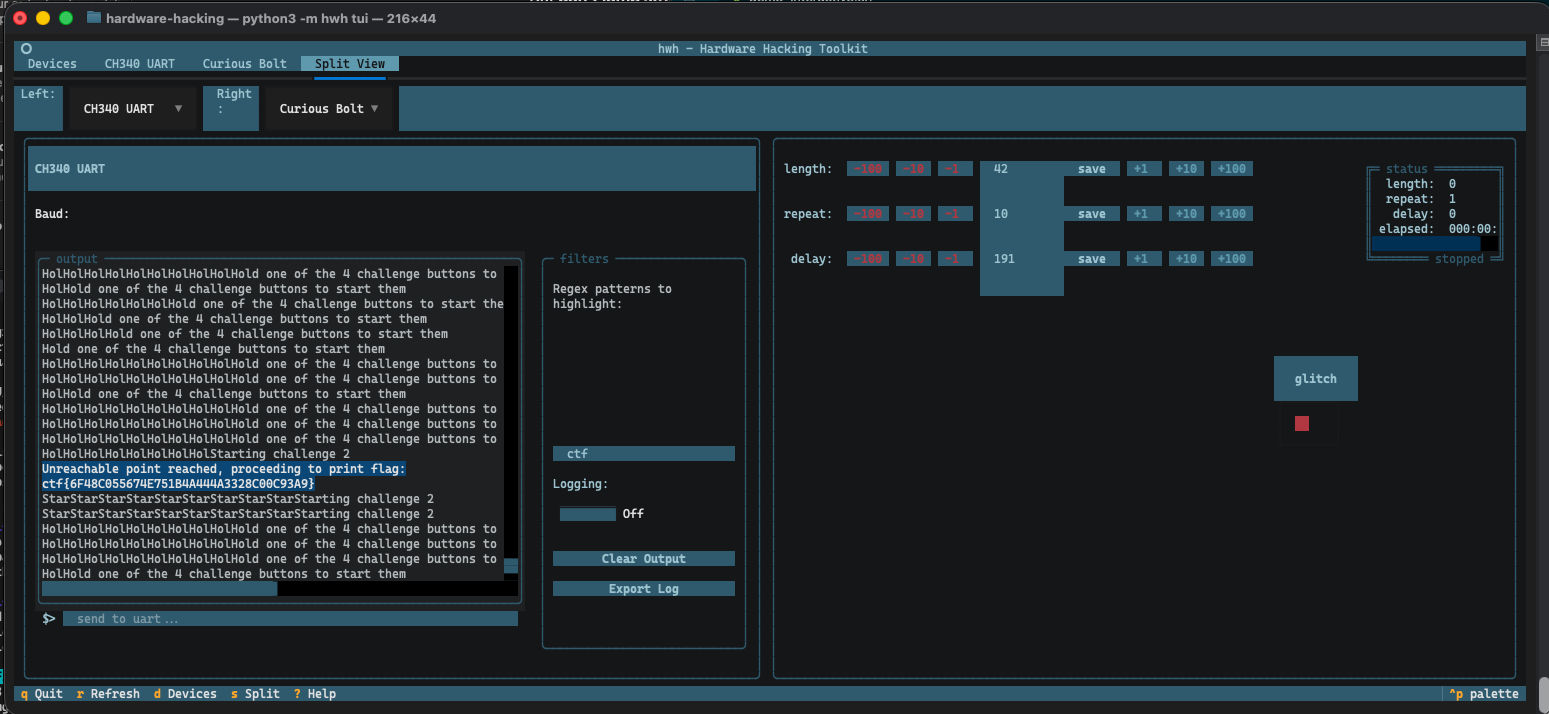The width and height of the screenshot is (1549, 714).
Task: Click the Export Log button
Action: click(x=643, y=589)
